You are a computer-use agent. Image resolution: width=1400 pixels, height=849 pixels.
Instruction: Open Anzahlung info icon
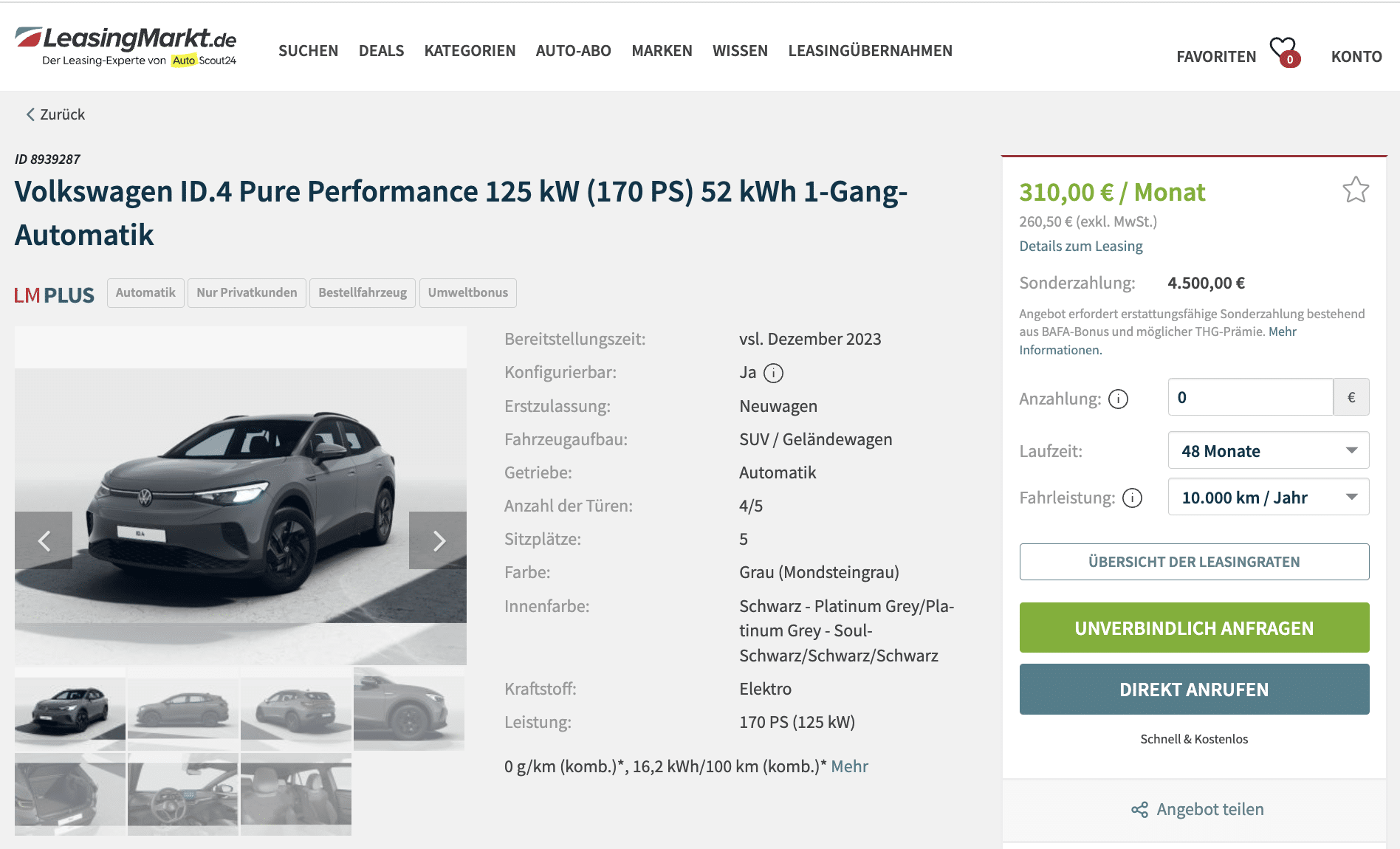pyautogui.click(x=1119, y=399)
